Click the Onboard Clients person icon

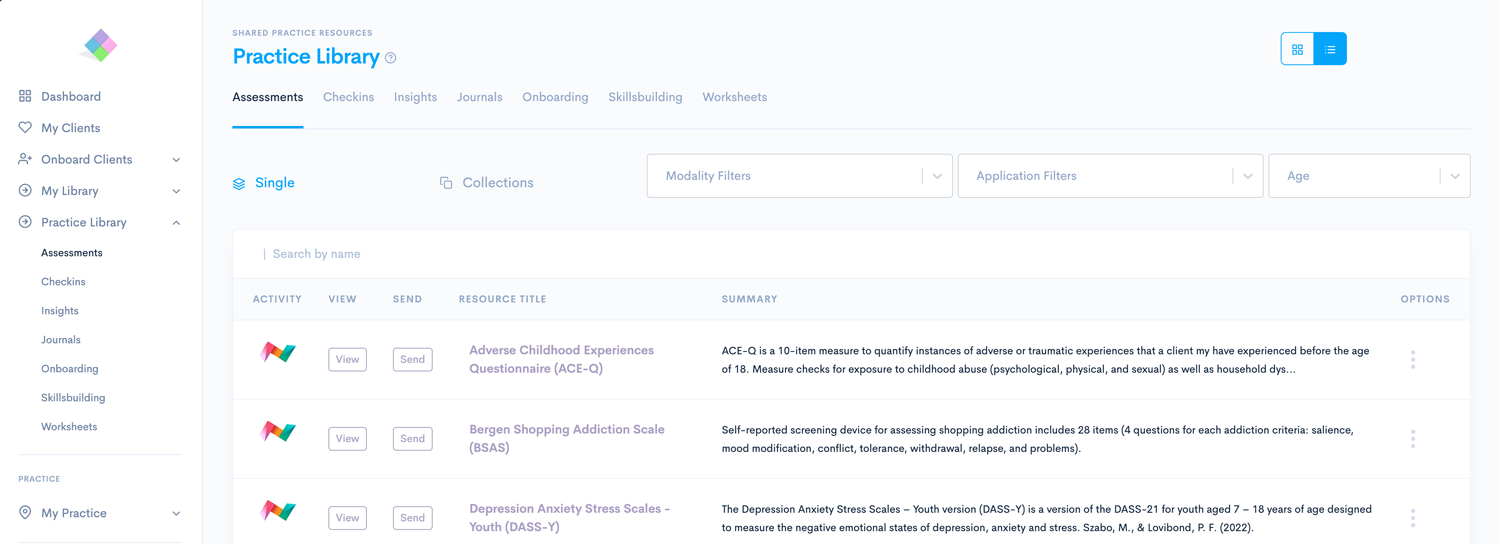coord(25,159)
